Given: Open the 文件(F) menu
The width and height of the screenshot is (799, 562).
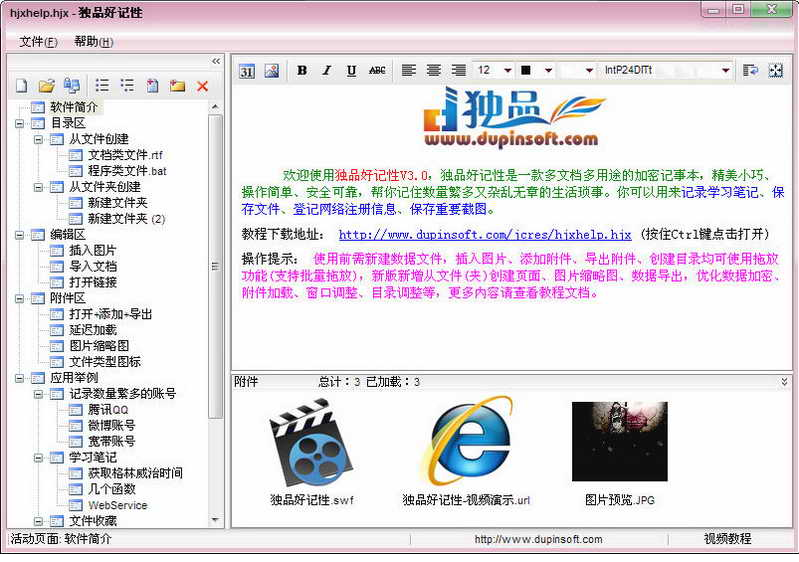Looking at the screenshot, I should click(x=38, y=42).
